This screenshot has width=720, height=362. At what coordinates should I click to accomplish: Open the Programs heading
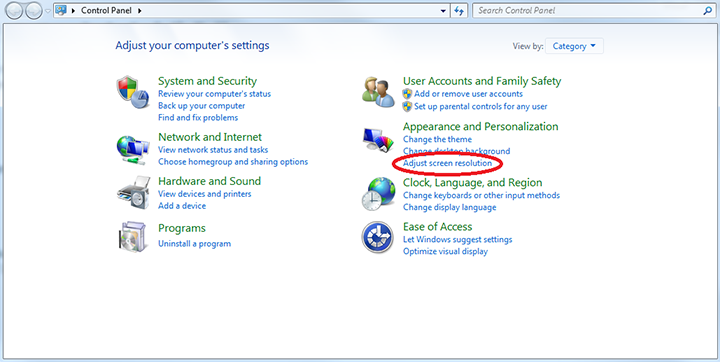tap(182, 228)
